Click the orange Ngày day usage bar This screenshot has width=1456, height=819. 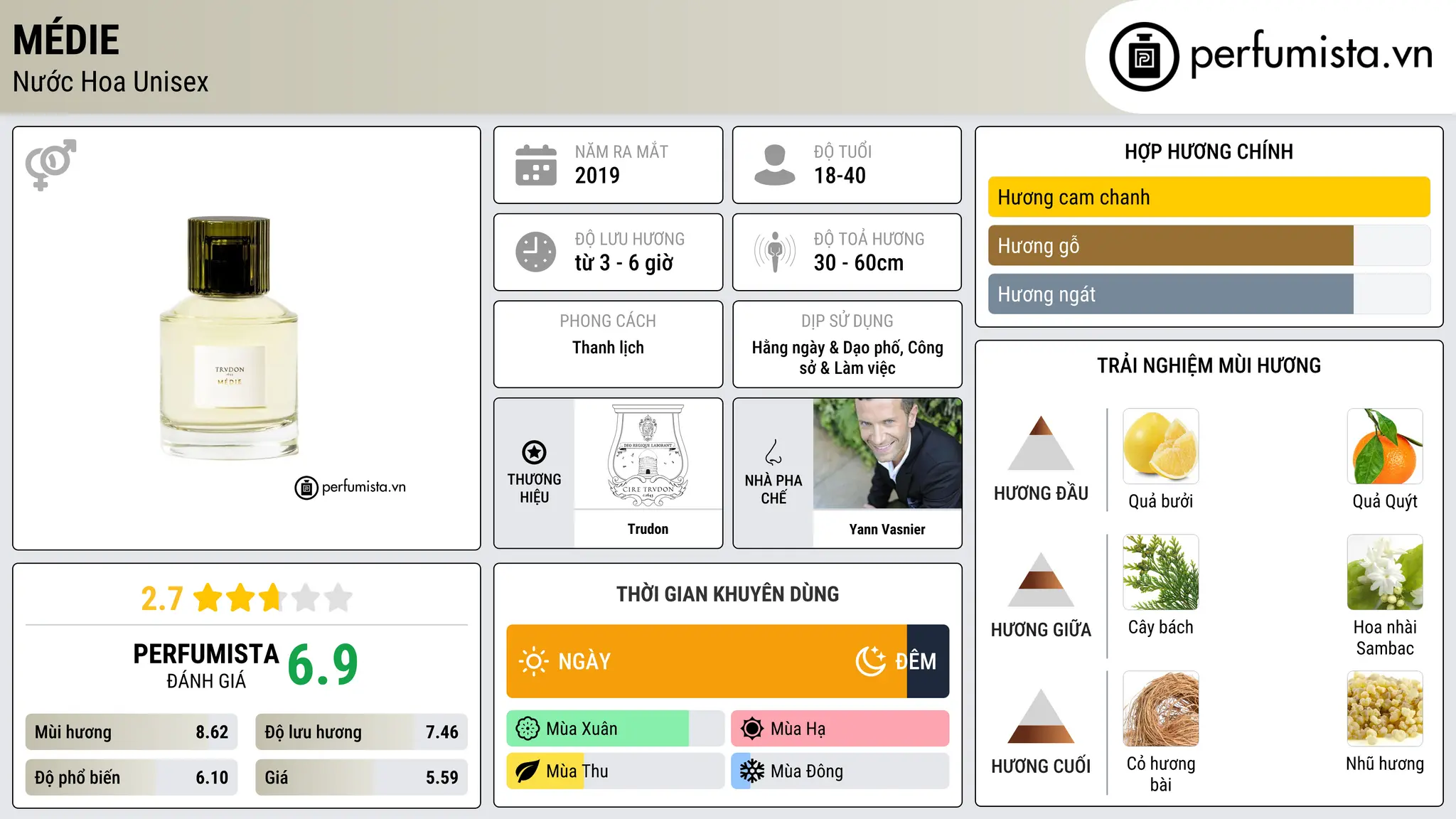tap(707, 661)
